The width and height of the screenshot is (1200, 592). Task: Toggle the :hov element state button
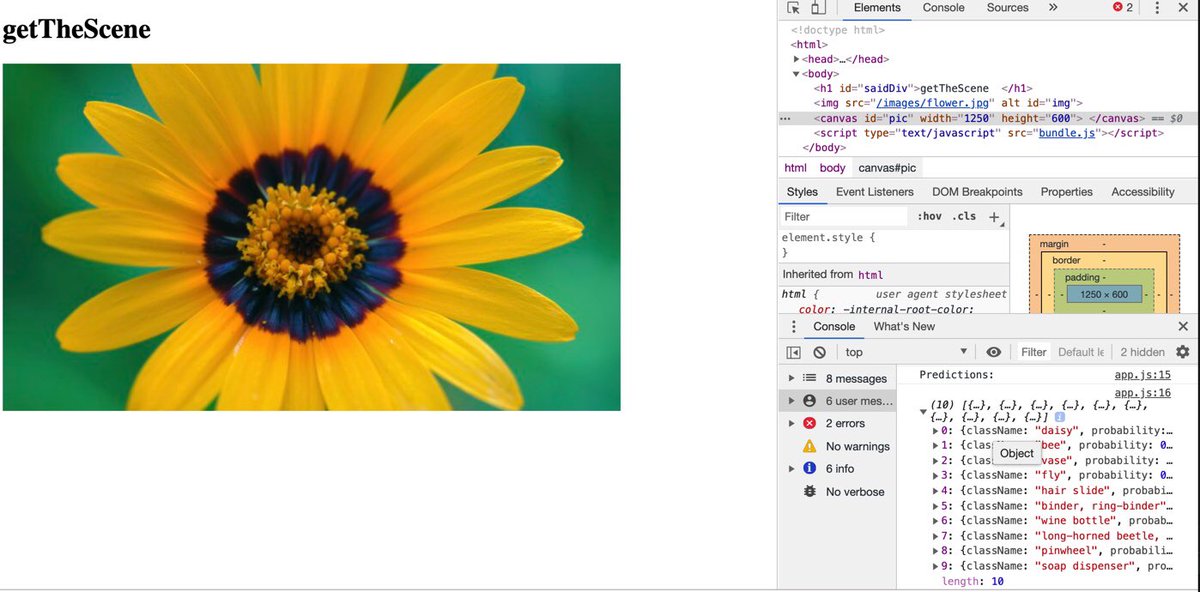pos(929,217)
